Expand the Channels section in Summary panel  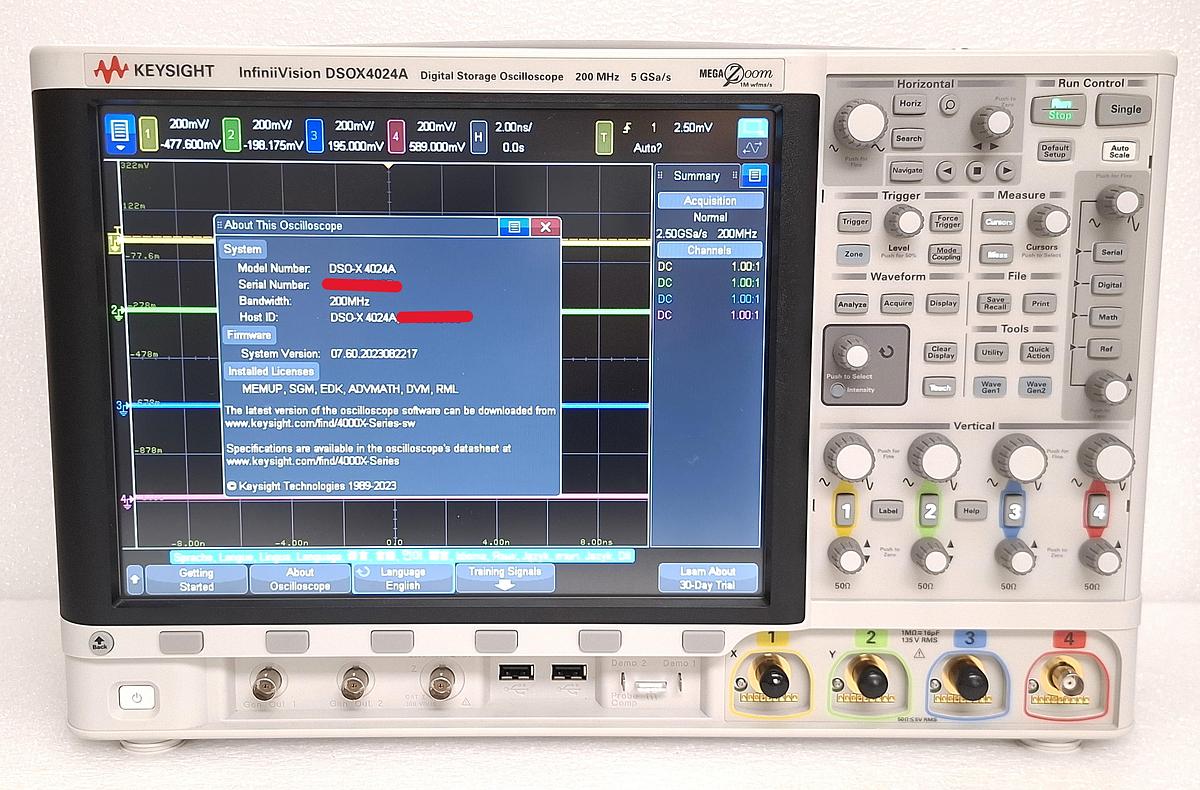709,250
